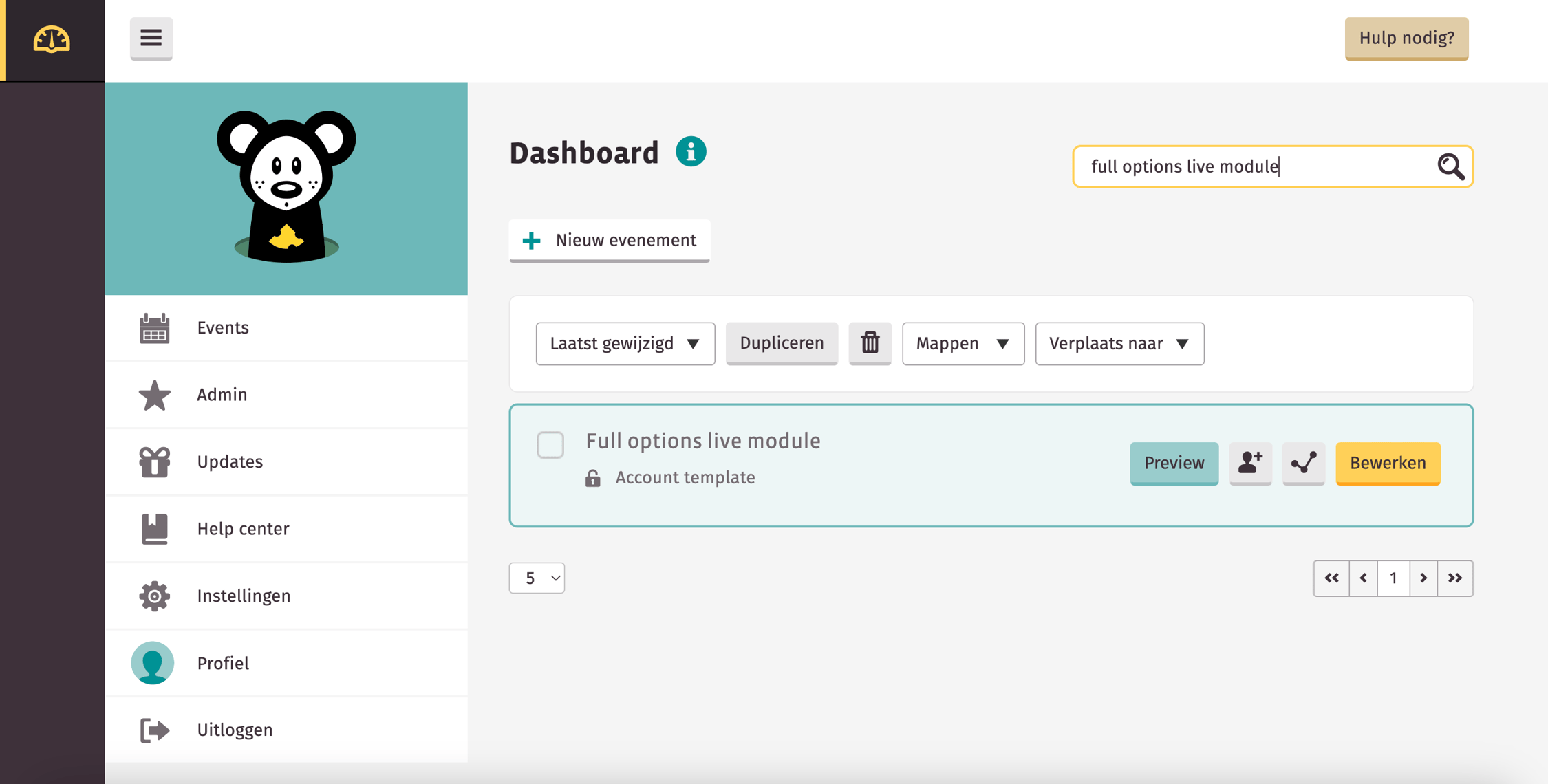Toggle the hamburger menu button
Image resolution: width=1548 pixels, height=784 pixels.
tap(151, 38)
